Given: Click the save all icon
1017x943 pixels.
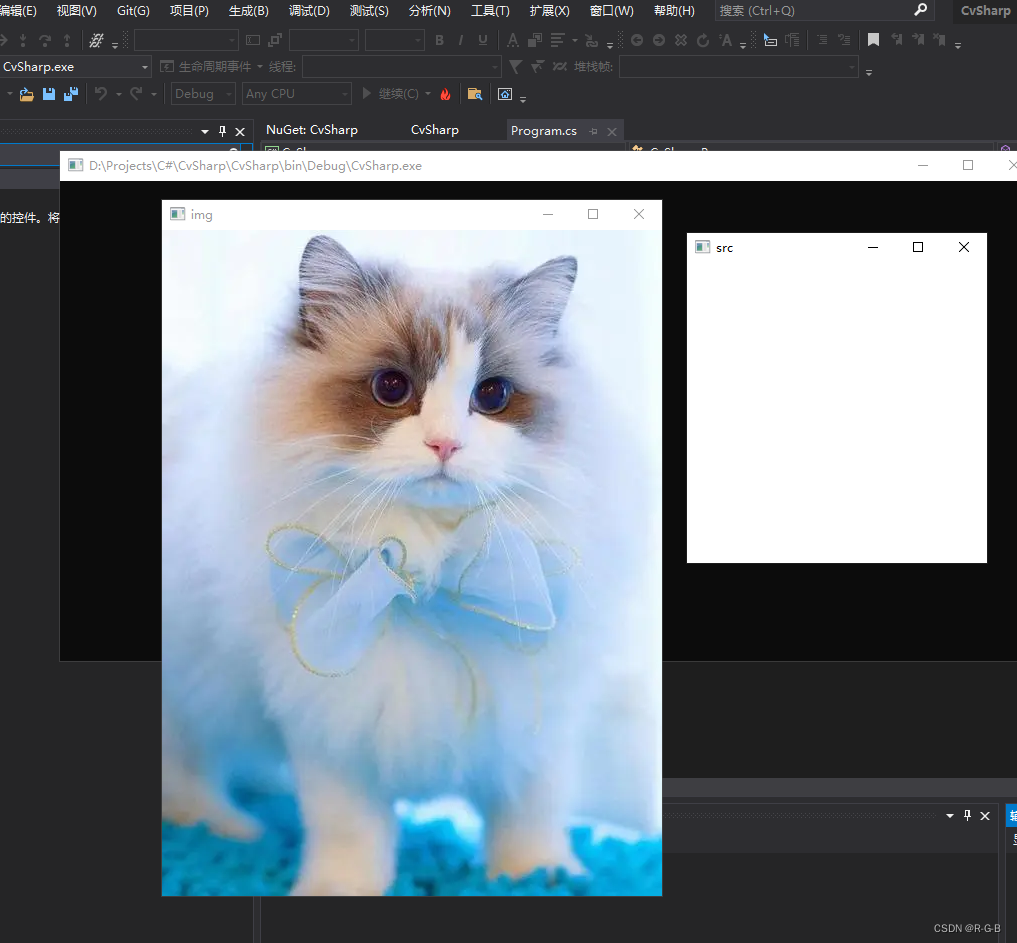Looking at the screenshot, I should 71,94.
